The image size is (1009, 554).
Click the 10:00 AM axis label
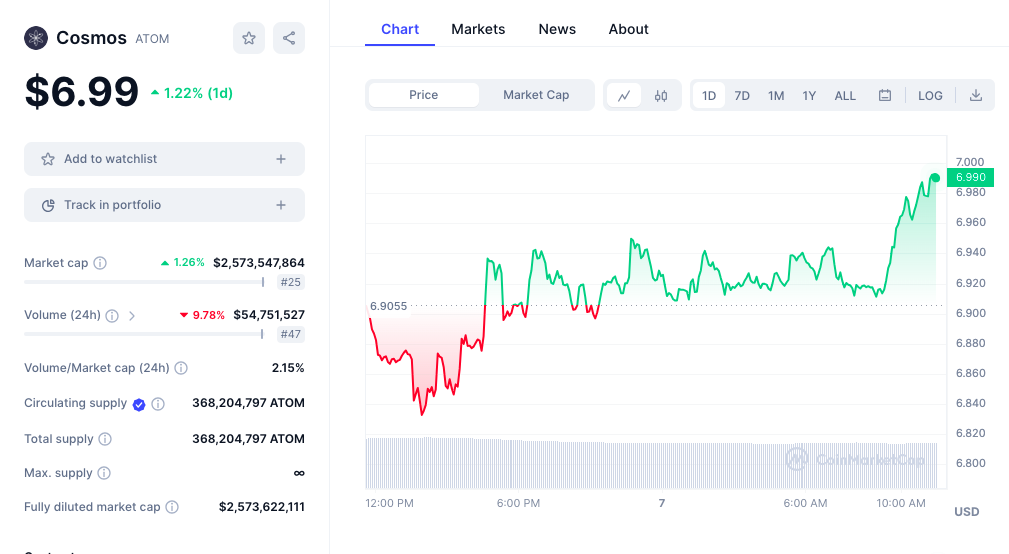(x=901, y=503)
